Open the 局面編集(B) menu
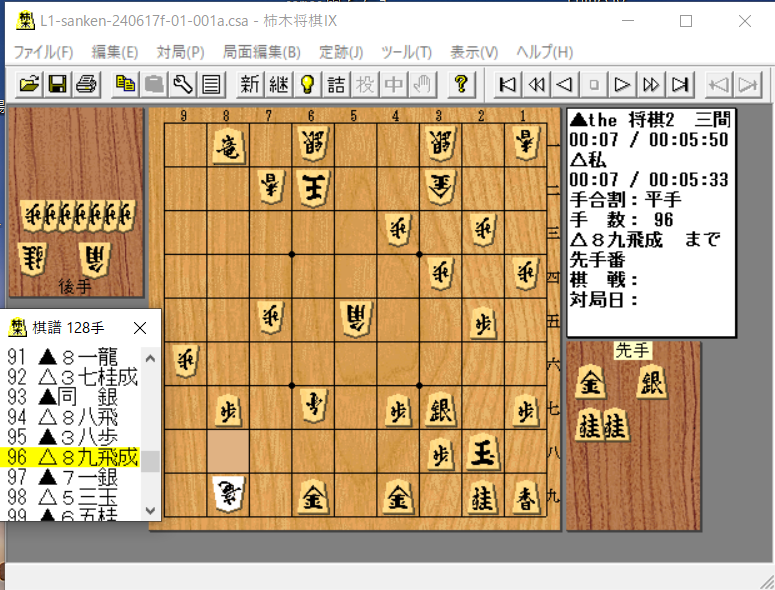Screen dimensions: 775x590 pos(261,52)
